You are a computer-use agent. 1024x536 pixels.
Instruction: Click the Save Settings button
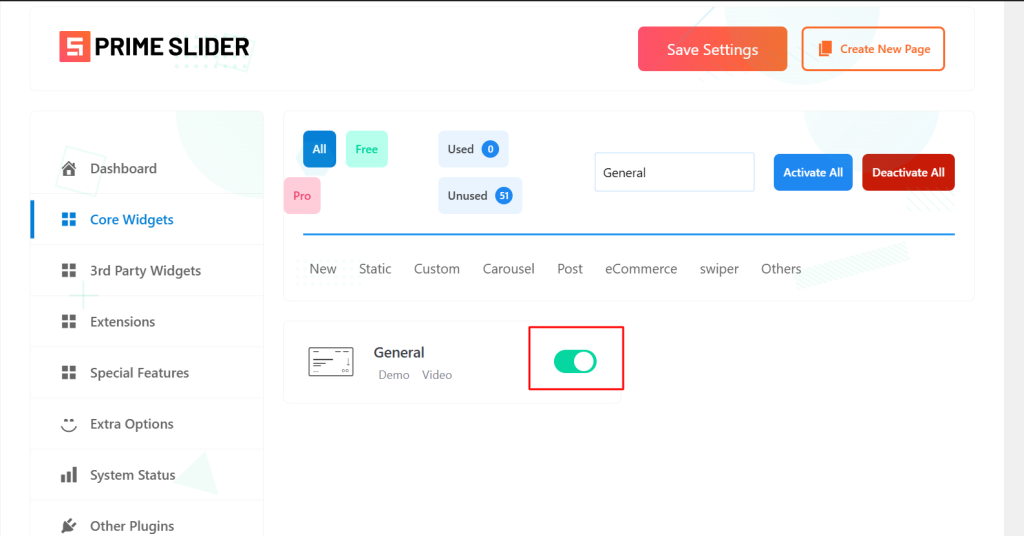[x=712, y=49]
